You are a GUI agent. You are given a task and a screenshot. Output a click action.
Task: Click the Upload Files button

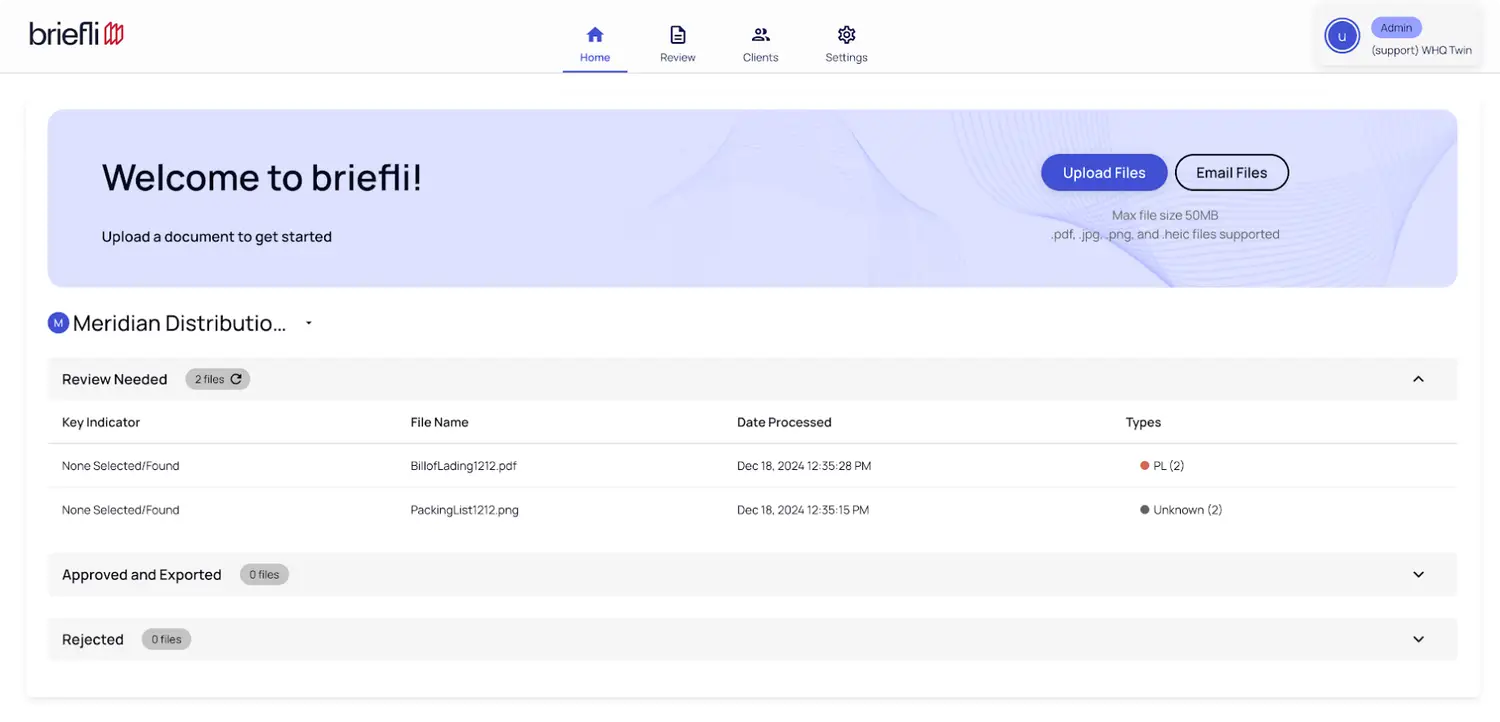pos(1104,173)
